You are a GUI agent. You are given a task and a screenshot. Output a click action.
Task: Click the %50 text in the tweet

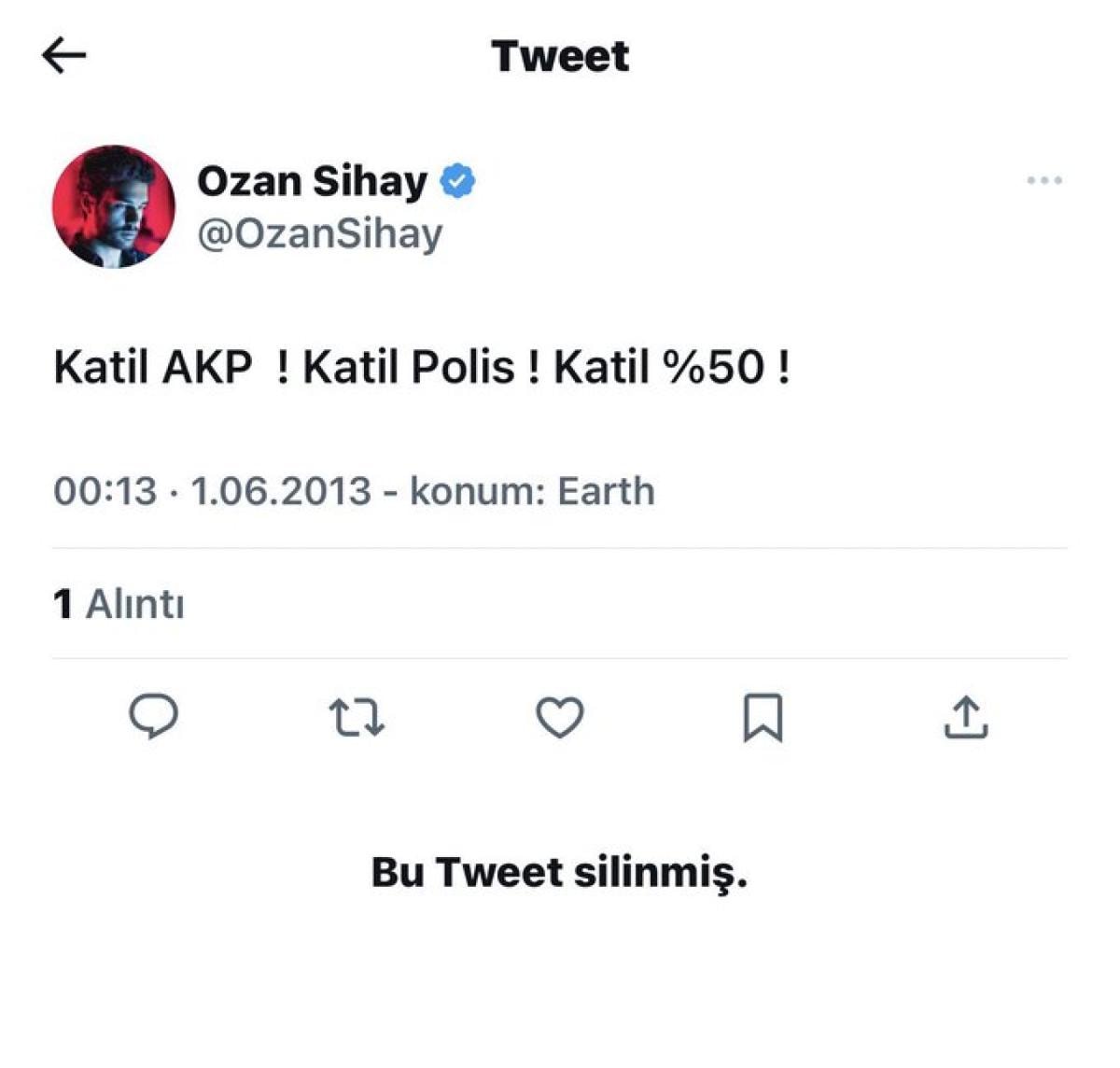(x=714, y=368)
